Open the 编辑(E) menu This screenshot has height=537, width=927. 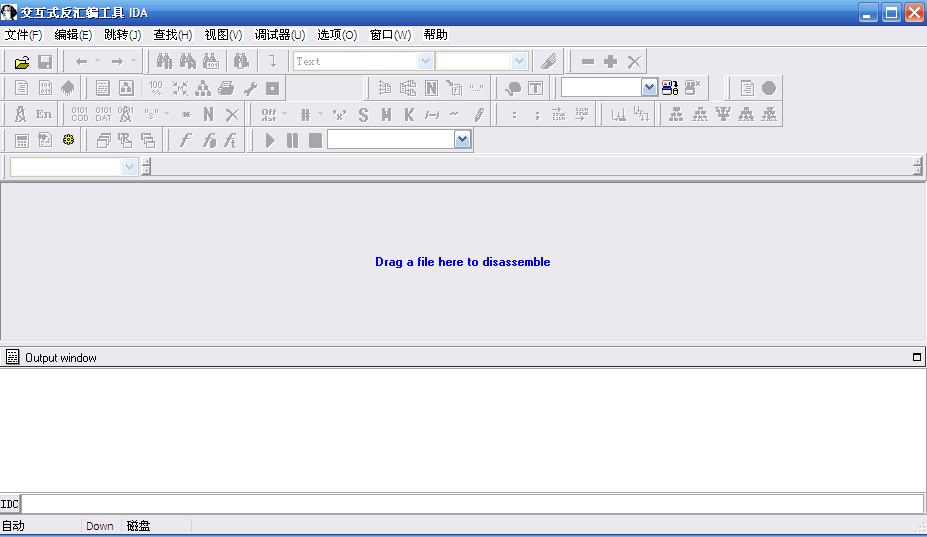(x=73, y=35)
